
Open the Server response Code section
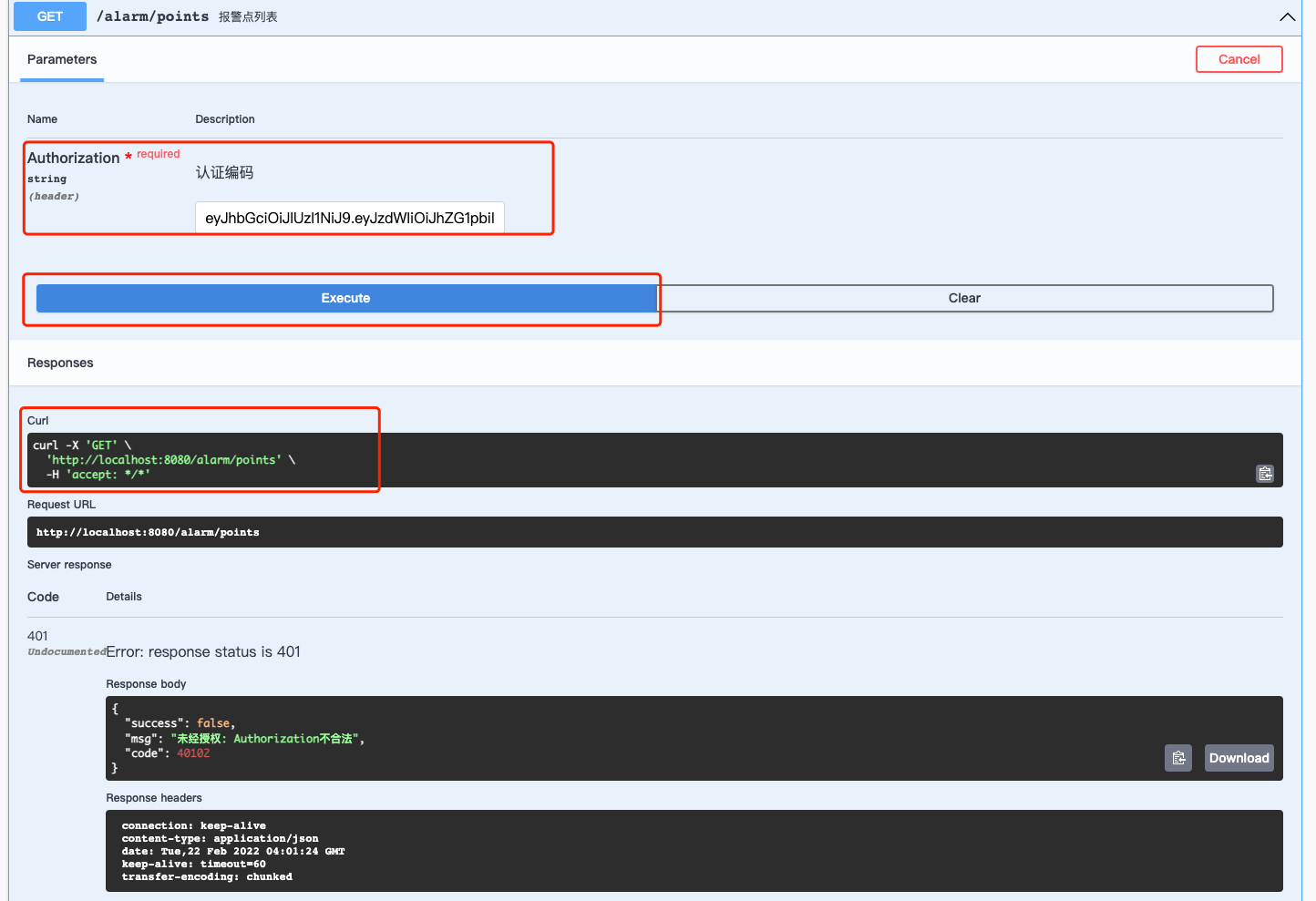click(43, 596)
